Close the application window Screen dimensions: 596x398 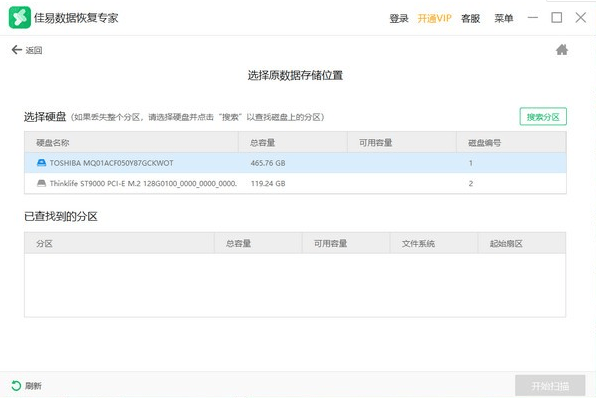click(x=580, y=17)
